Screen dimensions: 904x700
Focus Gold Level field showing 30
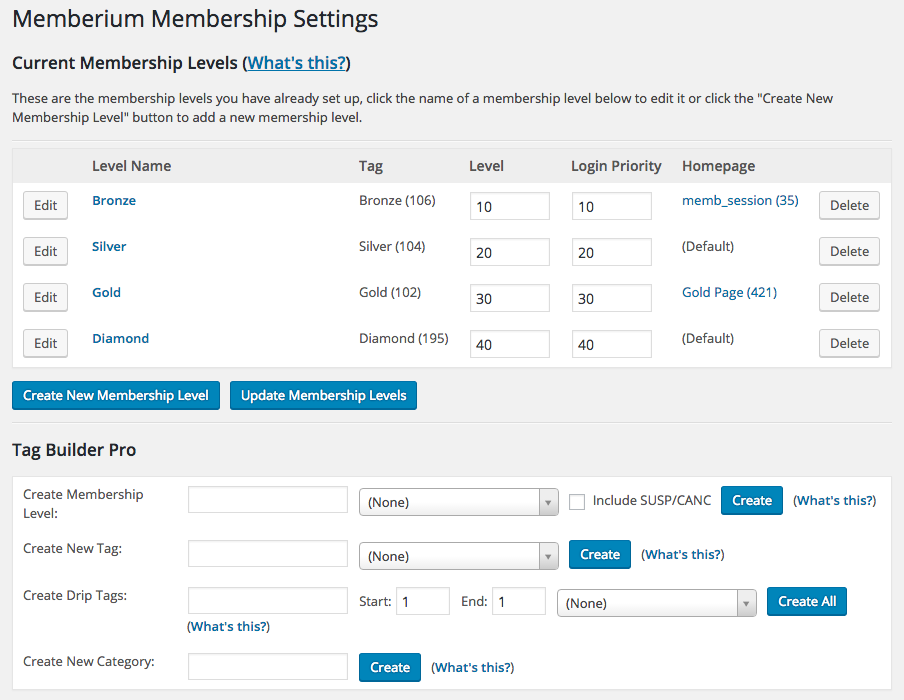click(x=510, y=298)
